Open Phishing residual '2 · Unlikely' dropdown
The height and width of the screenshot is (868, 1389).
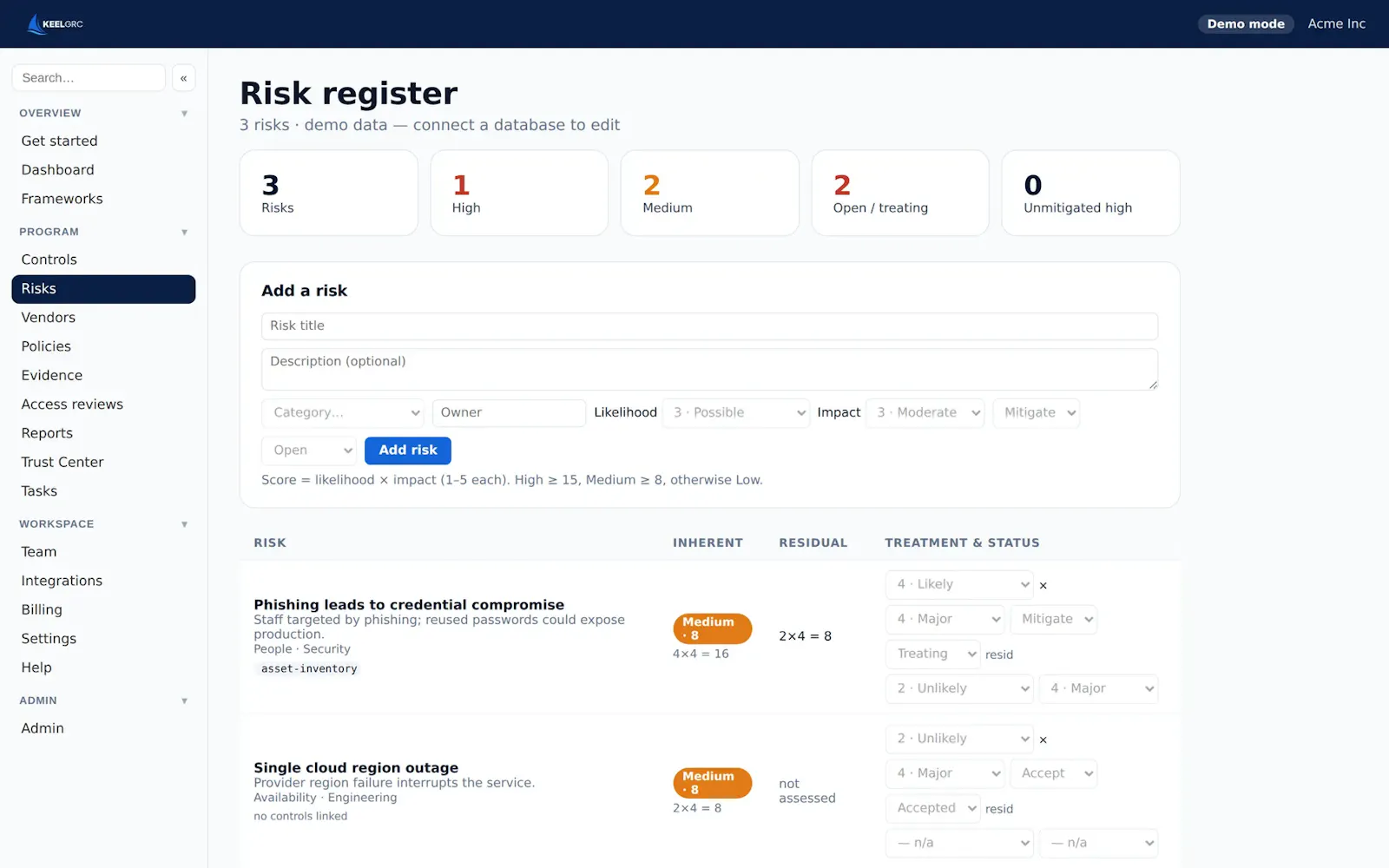pyautogui.click(x=959, y=688)
